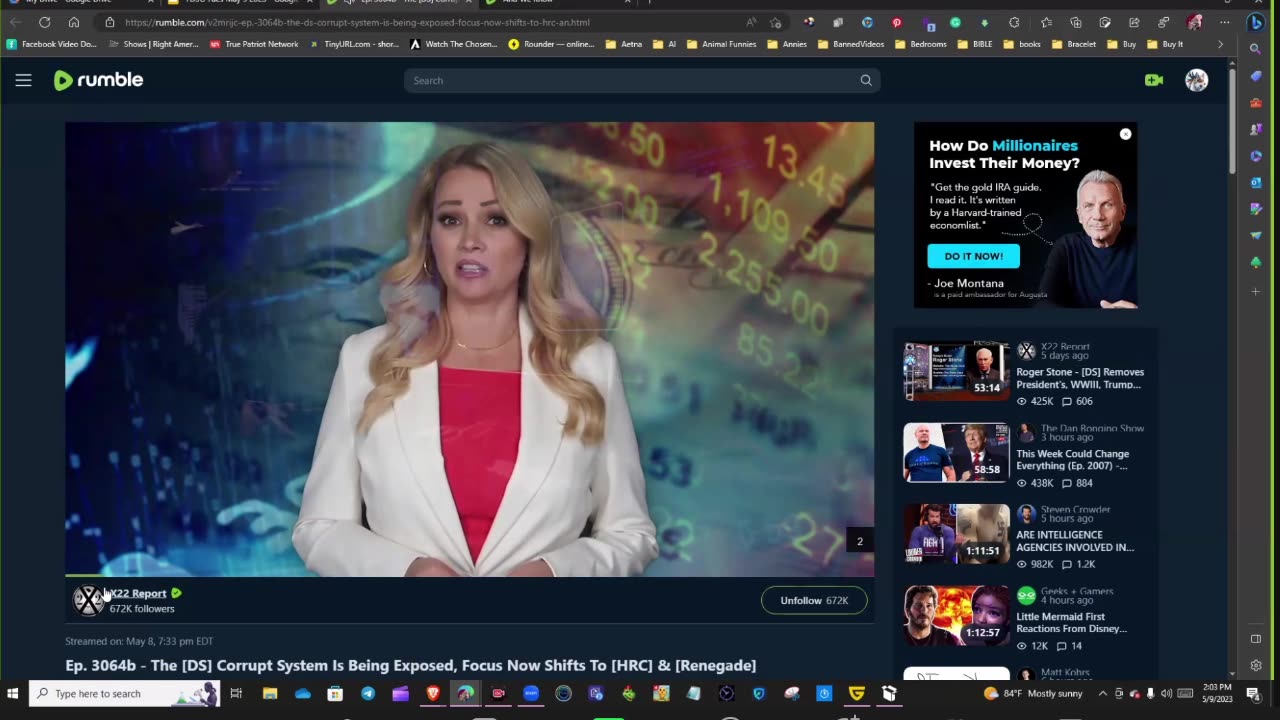1280x720 pixels.
Task: Open True Patriot Network bookmark
Action: click(254, 44)
